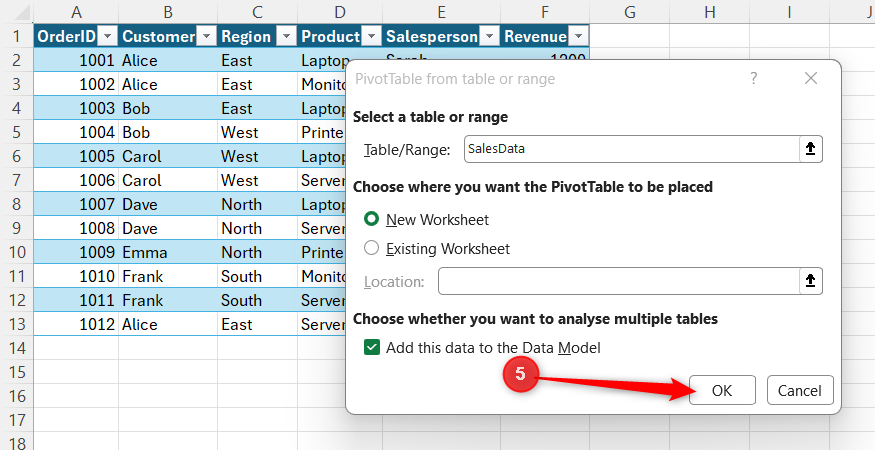The height and width of the screenshot is (450, 875).
Task: Click the Alice cell in row 3
Action: click(x=168, y=84)
